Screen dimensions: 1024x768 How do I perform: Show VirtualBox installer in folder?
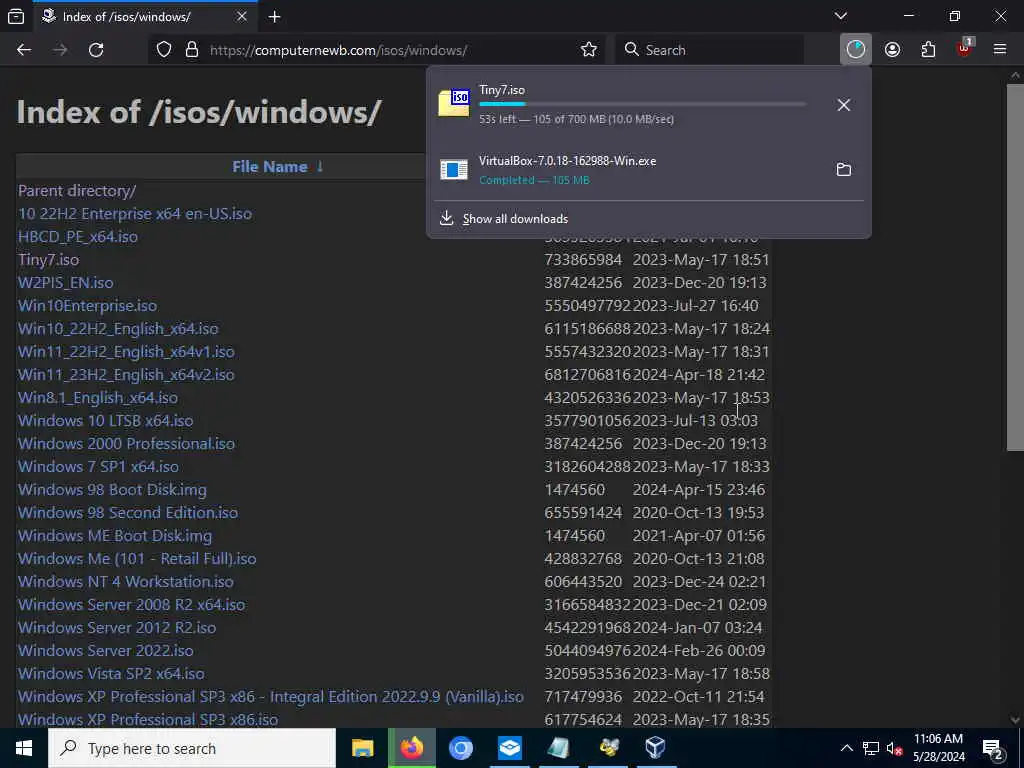[x=844, y=170]
